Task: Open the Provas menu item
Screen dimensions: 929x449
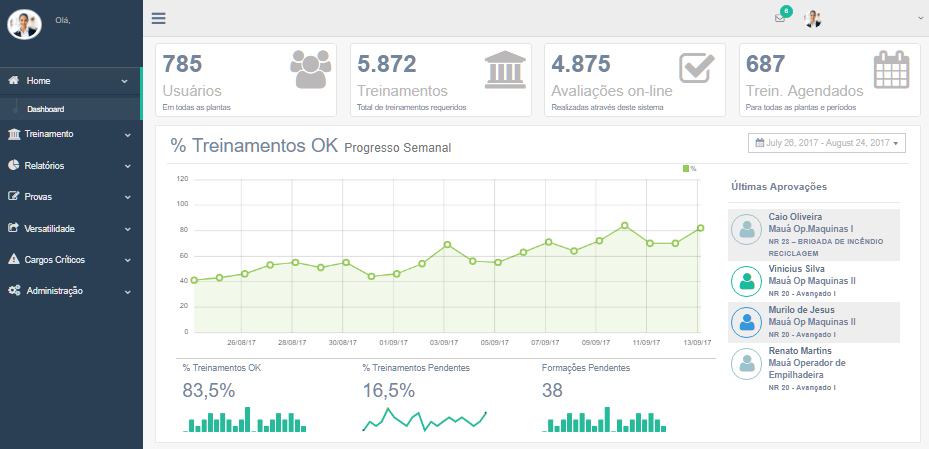Action: pos(70,196)
